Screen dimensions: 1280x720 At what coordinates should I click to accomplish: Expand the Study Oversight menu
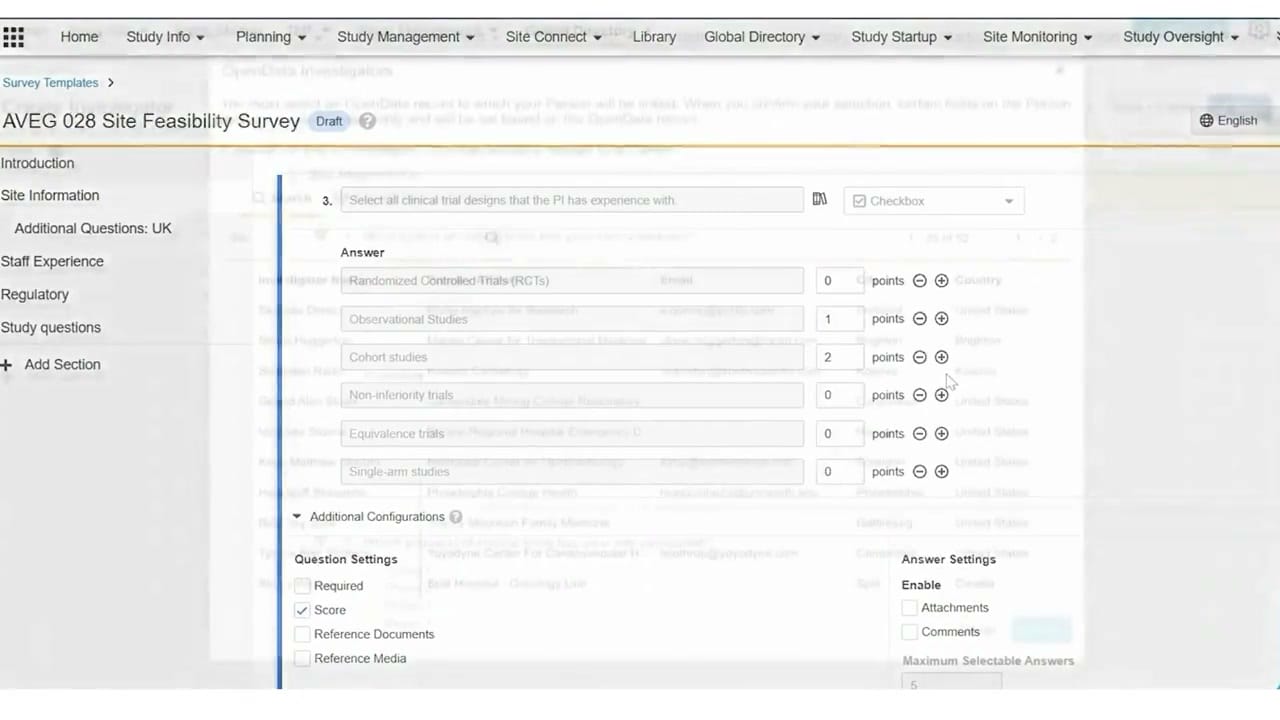(x=1180, y=37)
